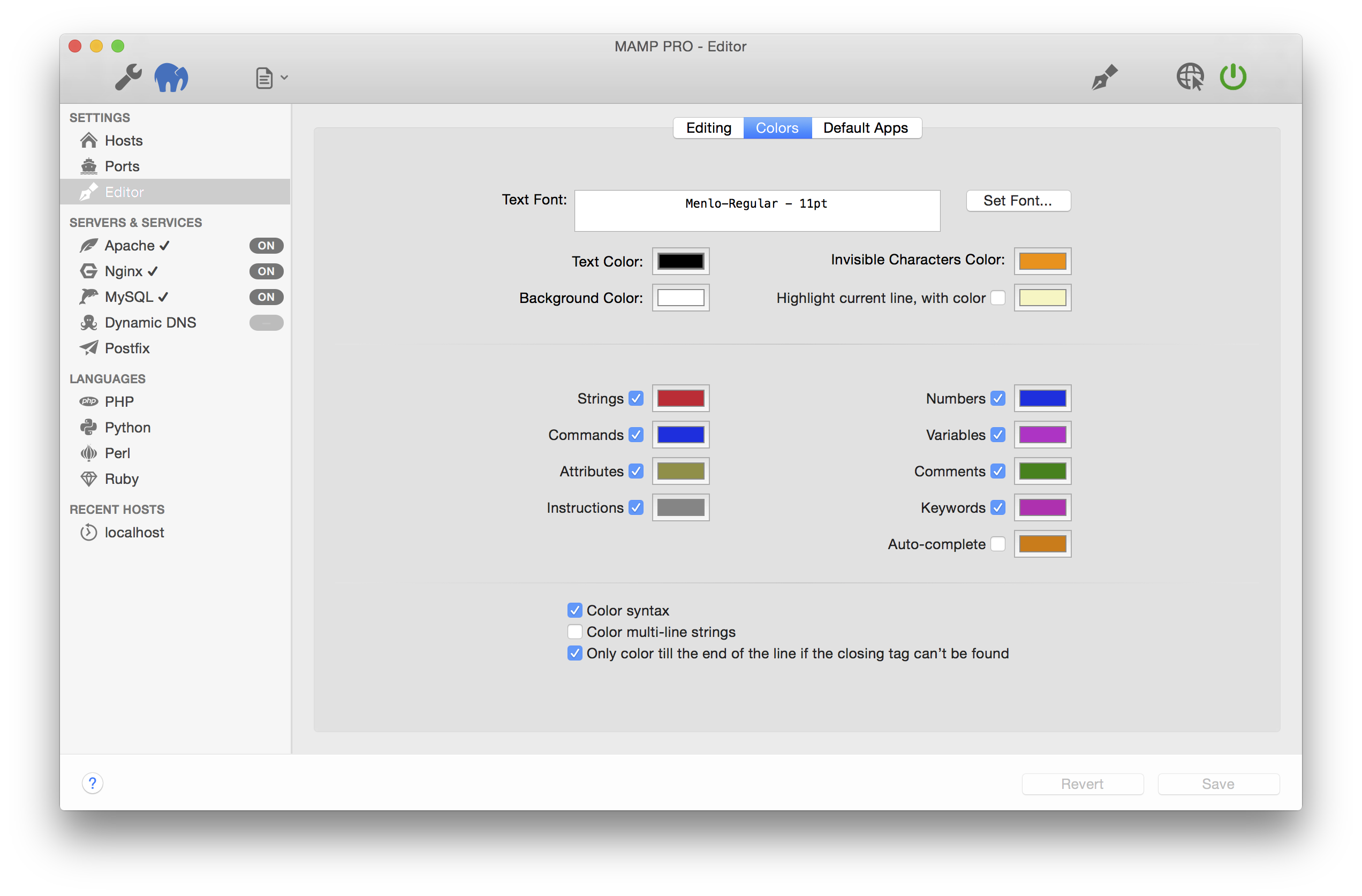Open the Variables purple color swatch
Image resolution: width=1362 pixels, height=896 pixels.
pos(1043,435)
